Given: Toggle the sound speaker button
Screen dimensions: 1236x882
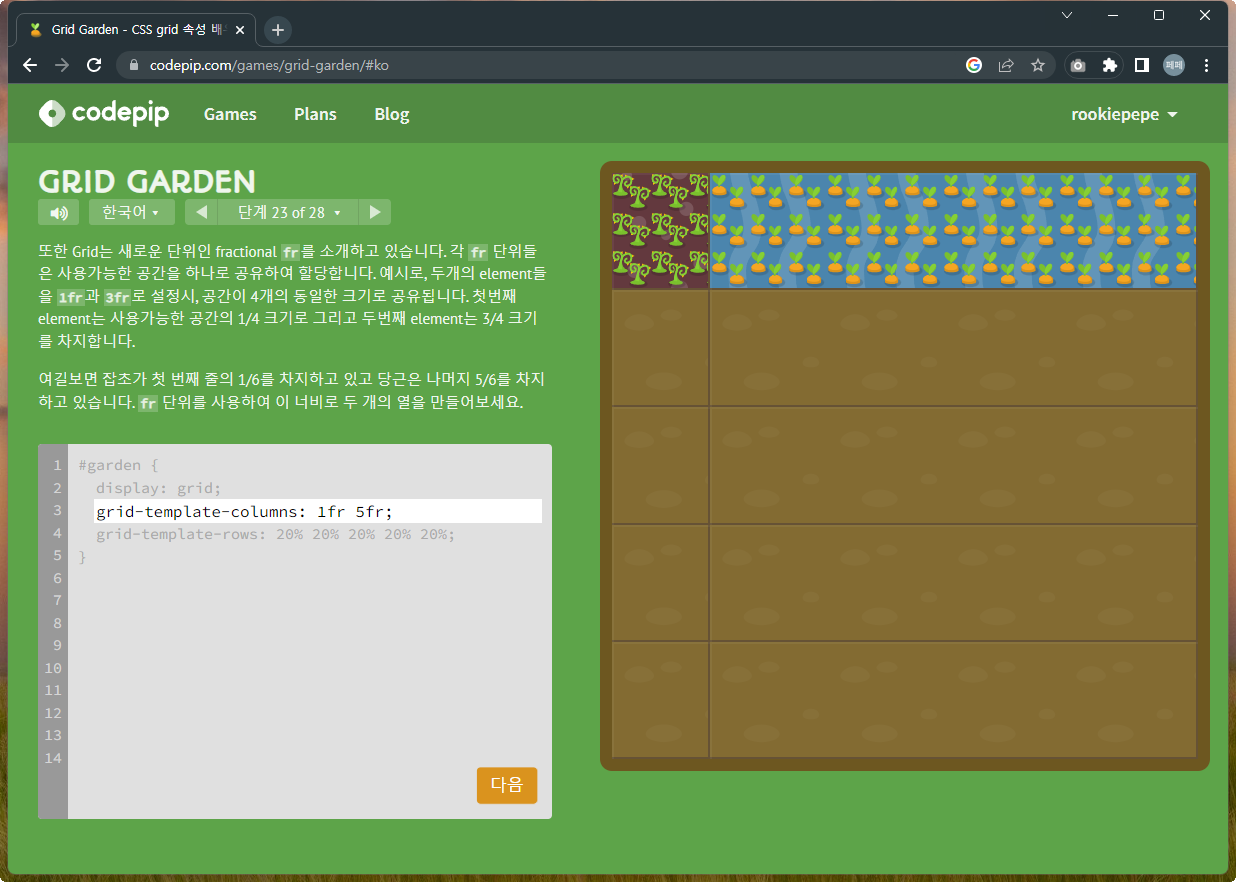Looking at the screenshot, I should (58, 212).
